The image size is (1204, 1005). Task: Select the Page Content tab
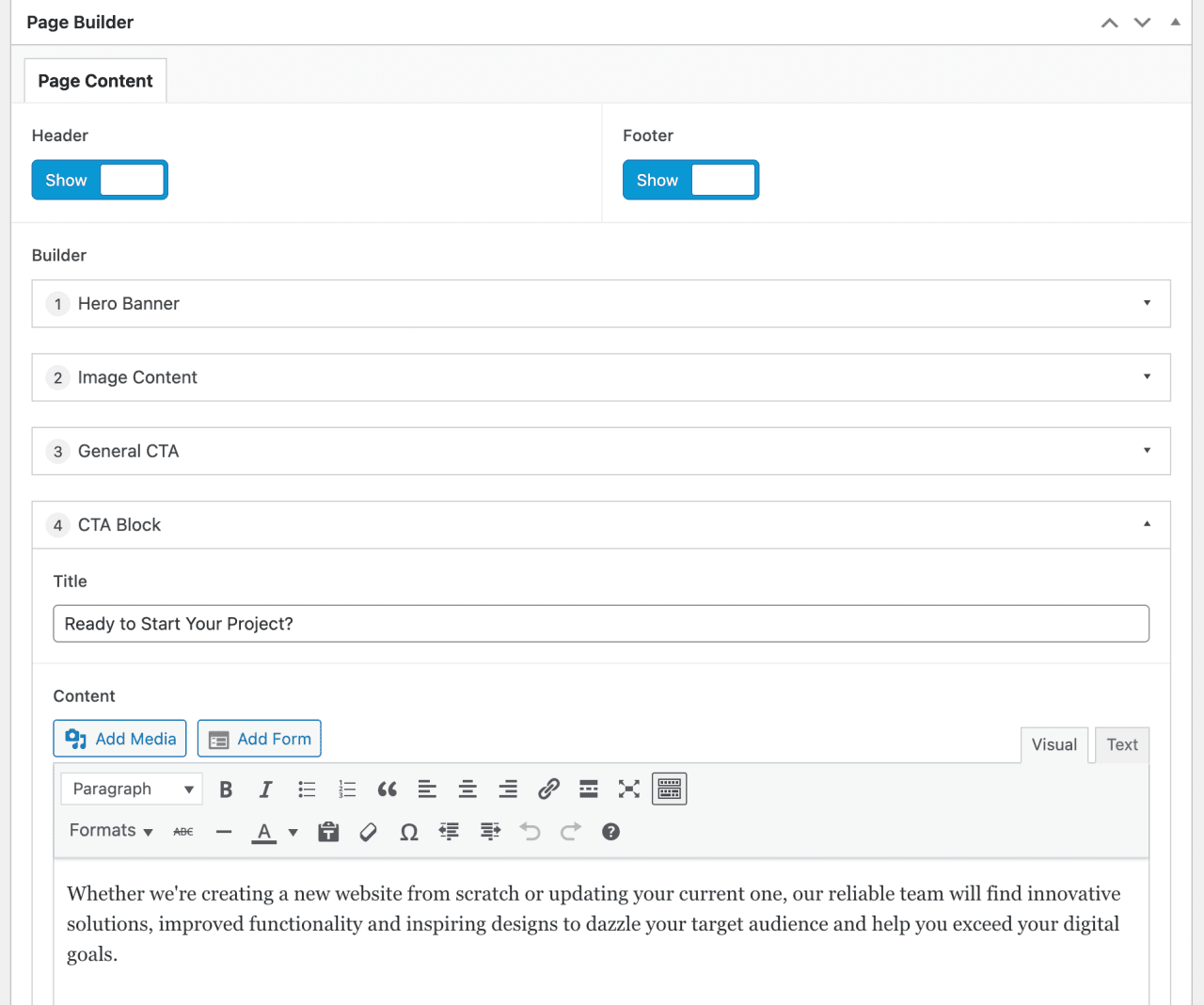click(95, 81)
